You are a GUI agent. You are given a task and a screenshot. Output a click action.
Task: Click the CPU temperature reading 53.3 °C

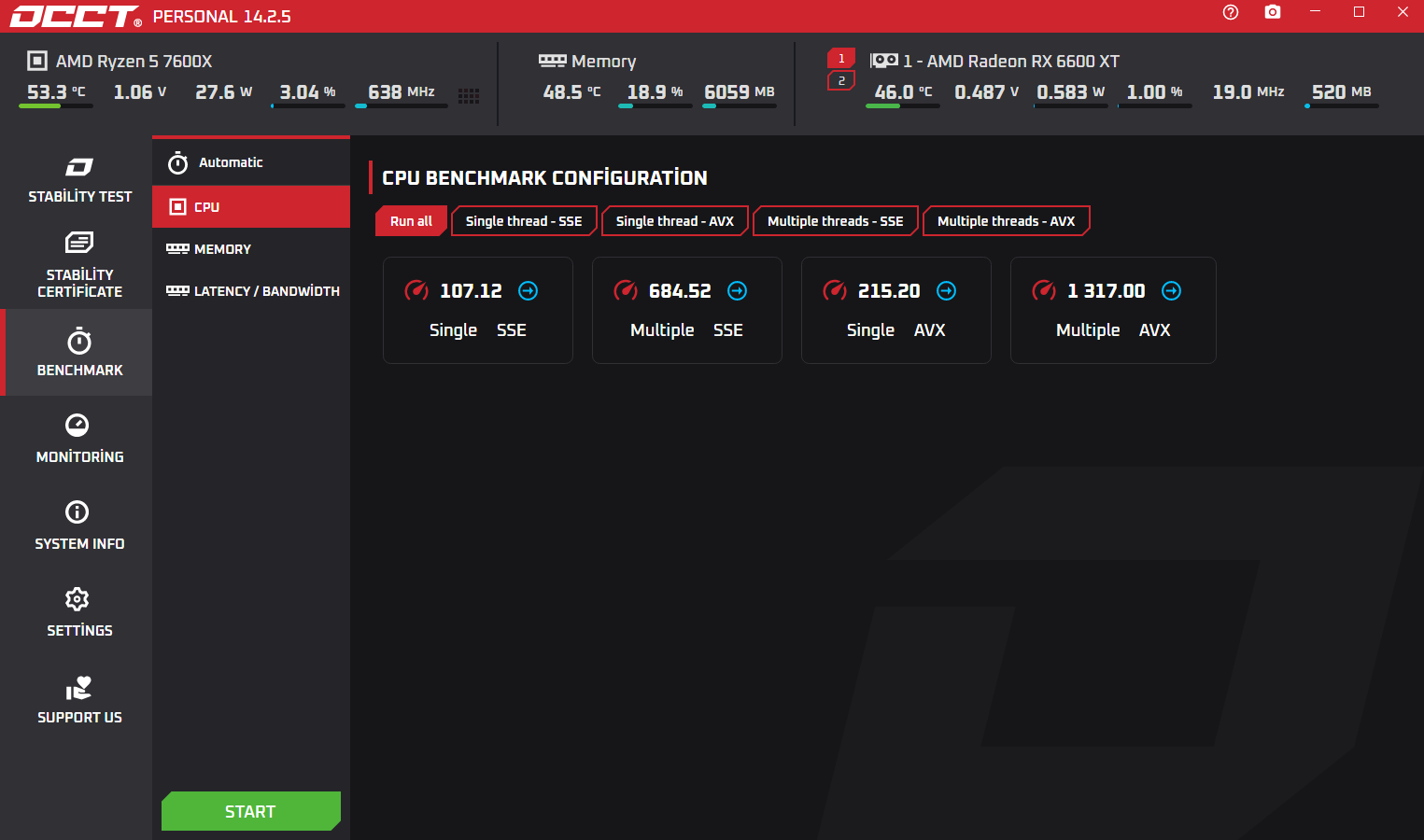pos(56,92)
